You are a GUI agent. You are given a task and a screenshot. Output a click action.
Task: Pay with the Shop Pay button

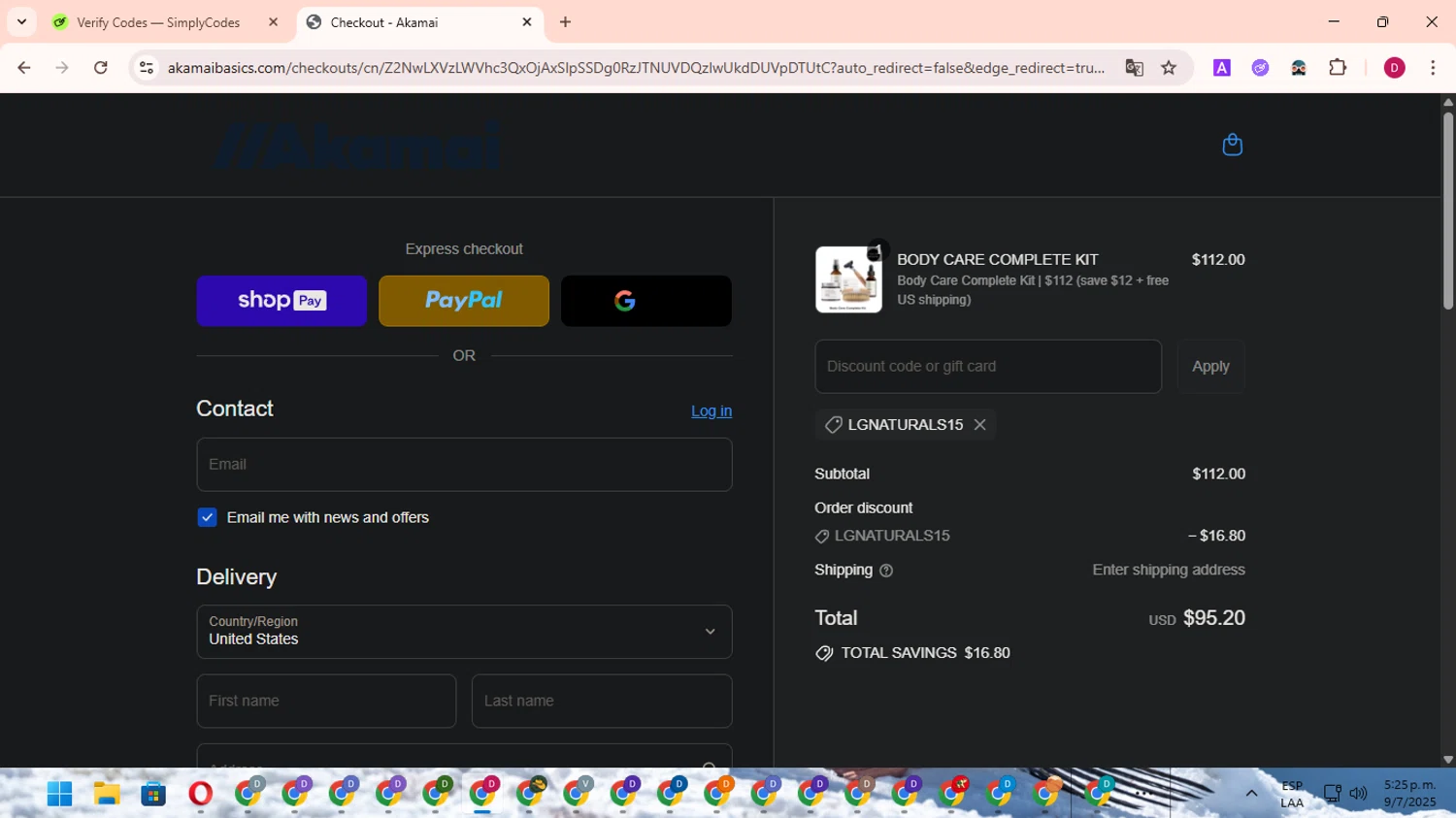pos(281,301)
